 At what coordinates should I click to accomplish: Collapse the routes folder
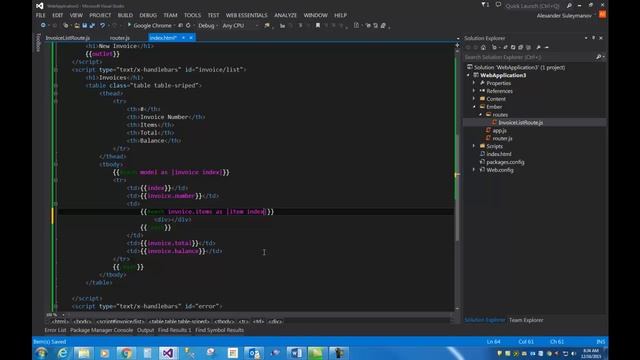pyautogui.click(x=480, y=115)
